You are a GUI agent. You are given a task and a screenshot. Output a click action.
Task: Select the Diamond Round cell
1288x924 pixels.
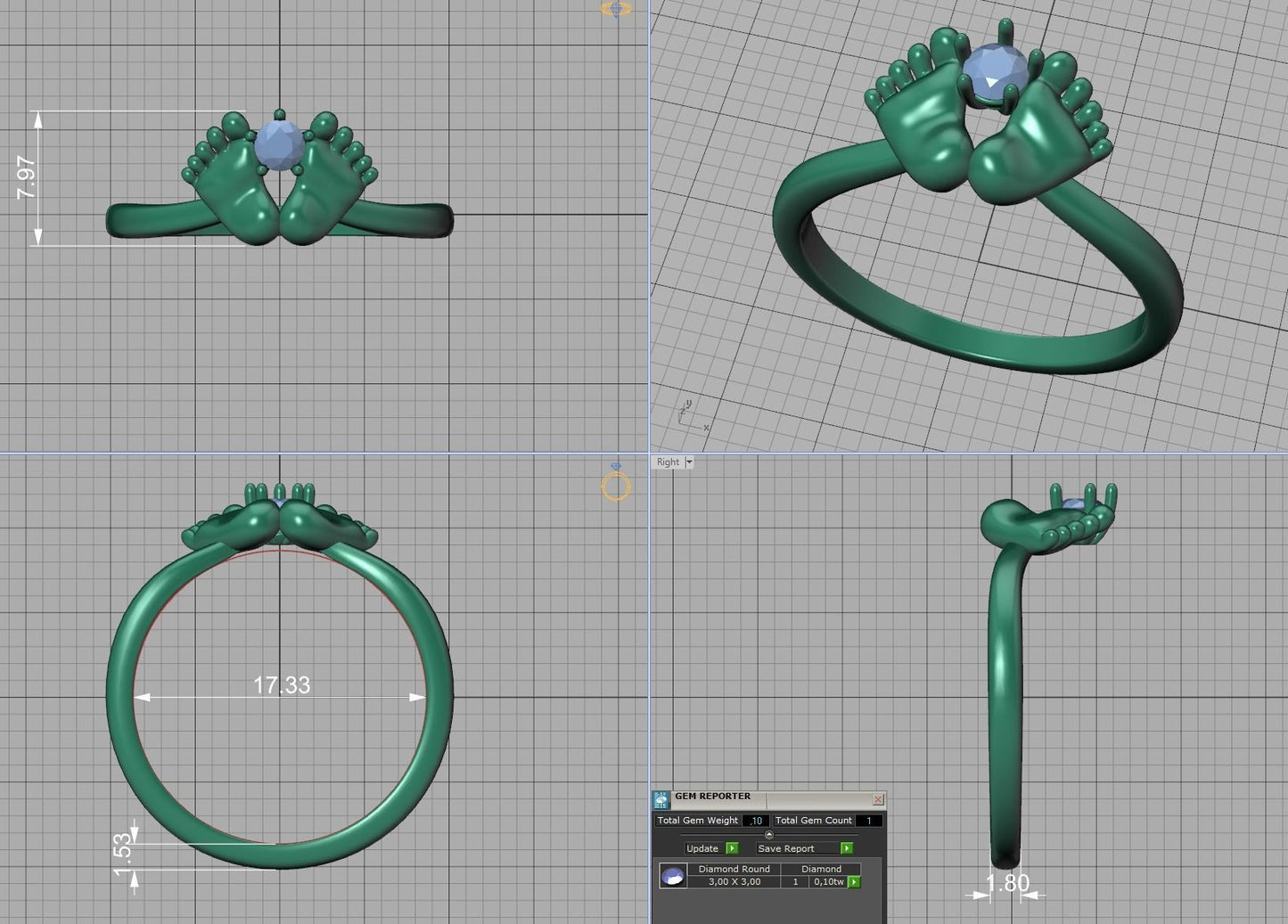(x=734, y=869)
